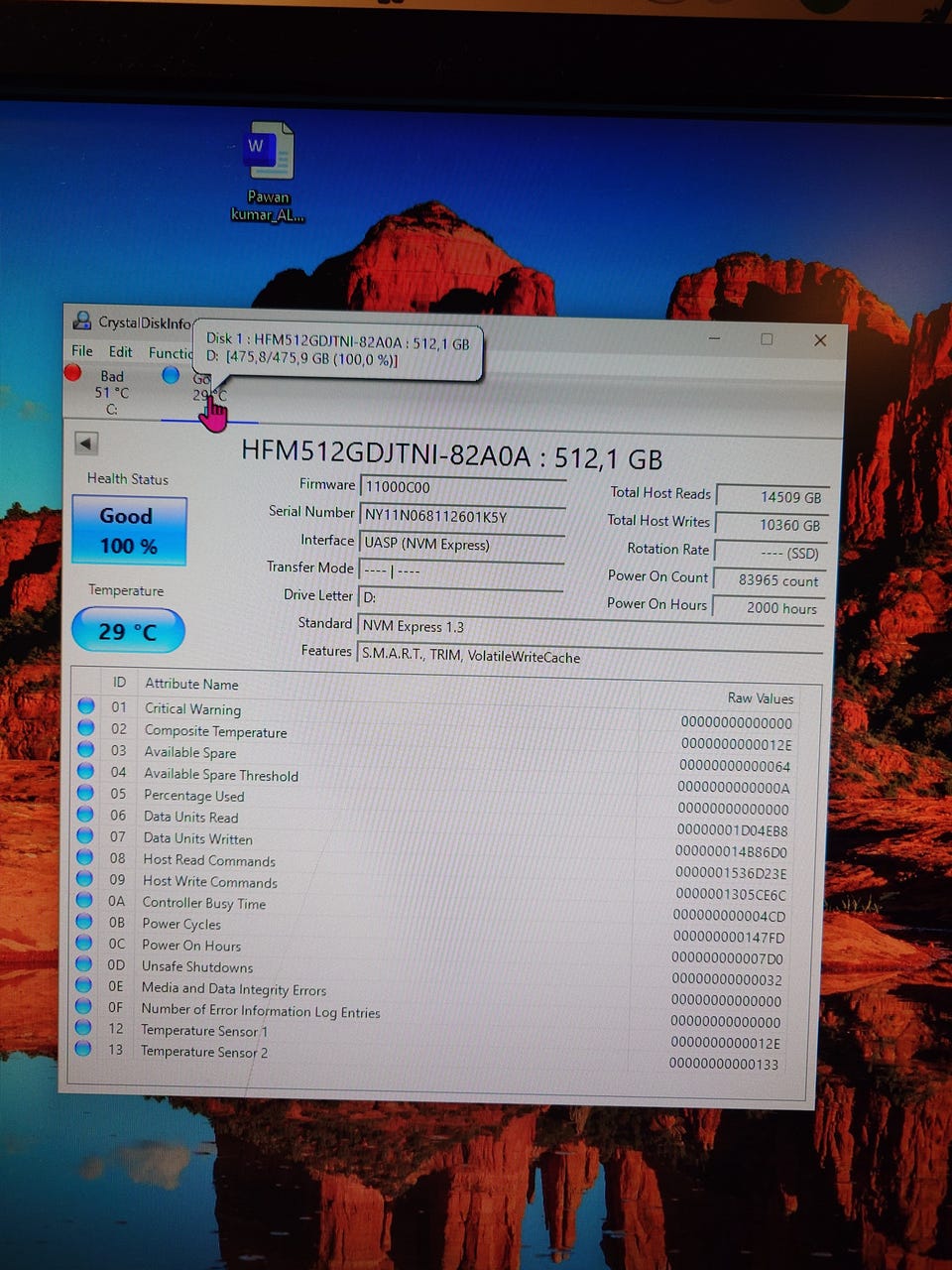
Task: Click the ID column header
Action: tap(119, 683)
